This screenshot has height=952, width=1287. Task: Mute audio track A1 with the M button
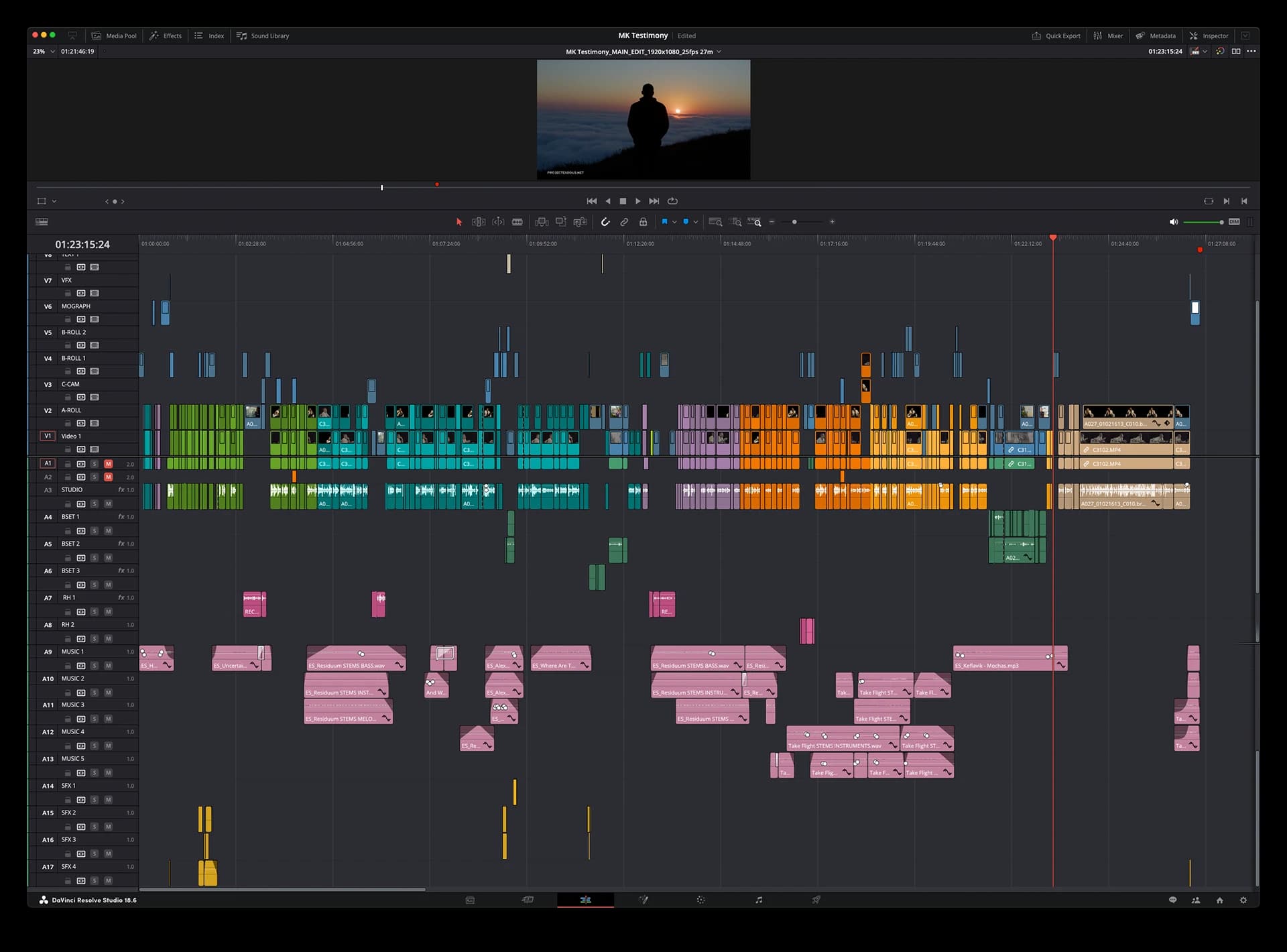tap(109, 464)
